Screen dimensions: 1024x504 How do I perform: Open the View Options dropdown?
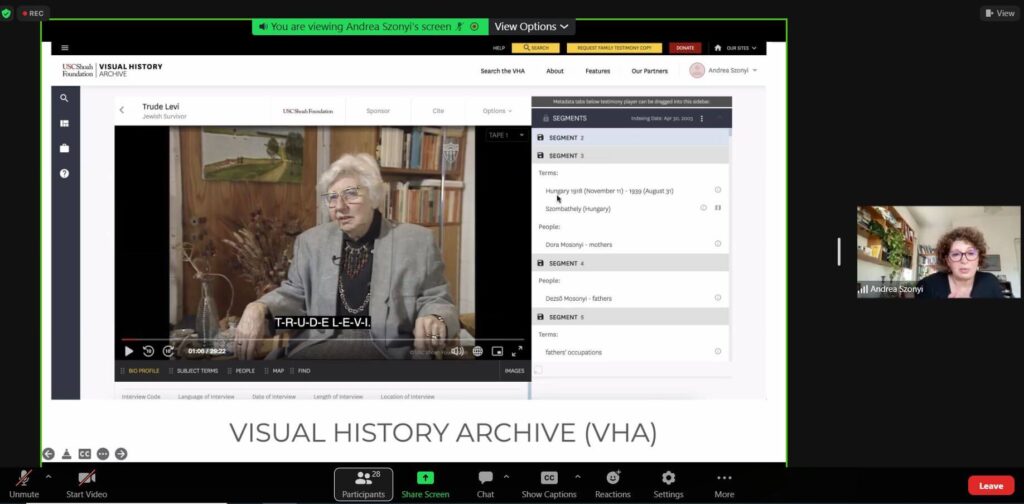[x=532, y=27]
